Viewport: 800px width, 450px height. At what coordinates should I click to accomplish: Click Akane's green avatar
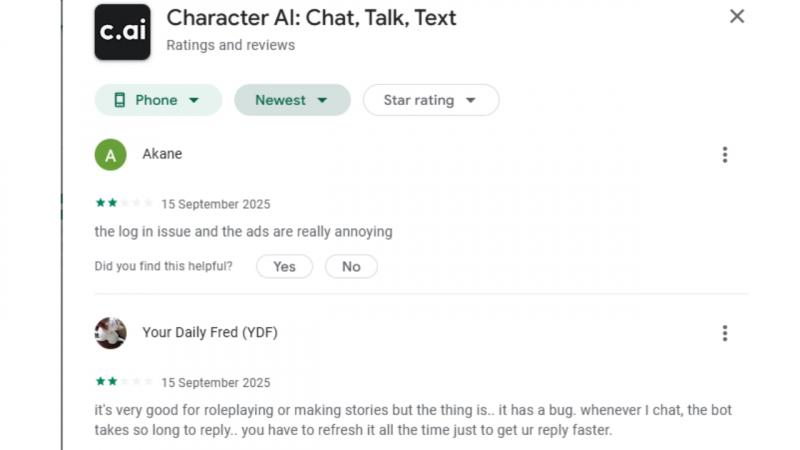(110, 155)
